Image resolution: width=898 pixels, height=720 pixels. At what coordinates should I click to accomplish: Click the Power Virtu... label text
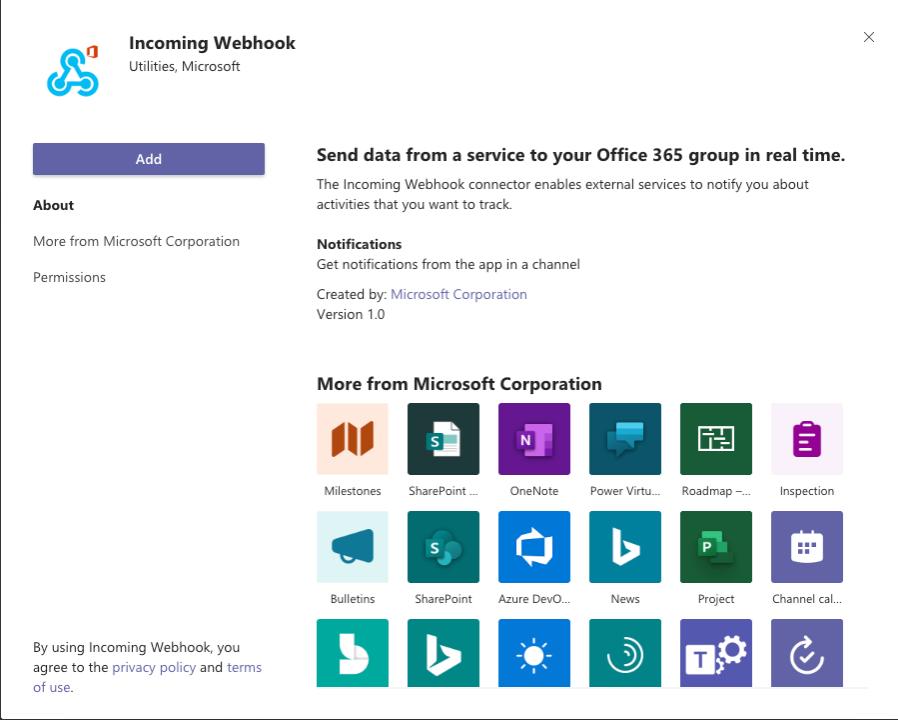(x=625, y=491)
